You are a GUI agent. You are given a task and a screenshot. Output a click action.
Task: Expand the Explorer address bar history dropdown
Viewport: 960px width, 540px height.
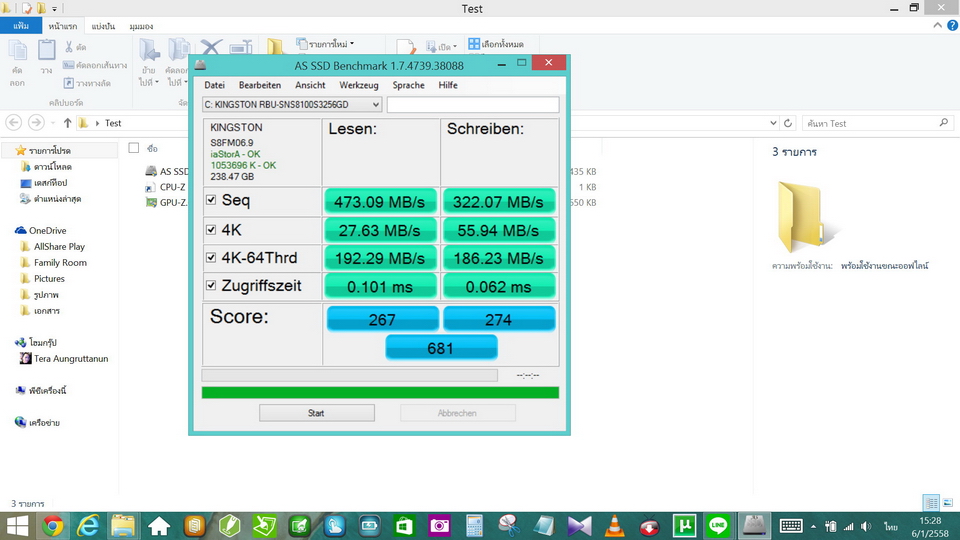[x=773, y=123]
